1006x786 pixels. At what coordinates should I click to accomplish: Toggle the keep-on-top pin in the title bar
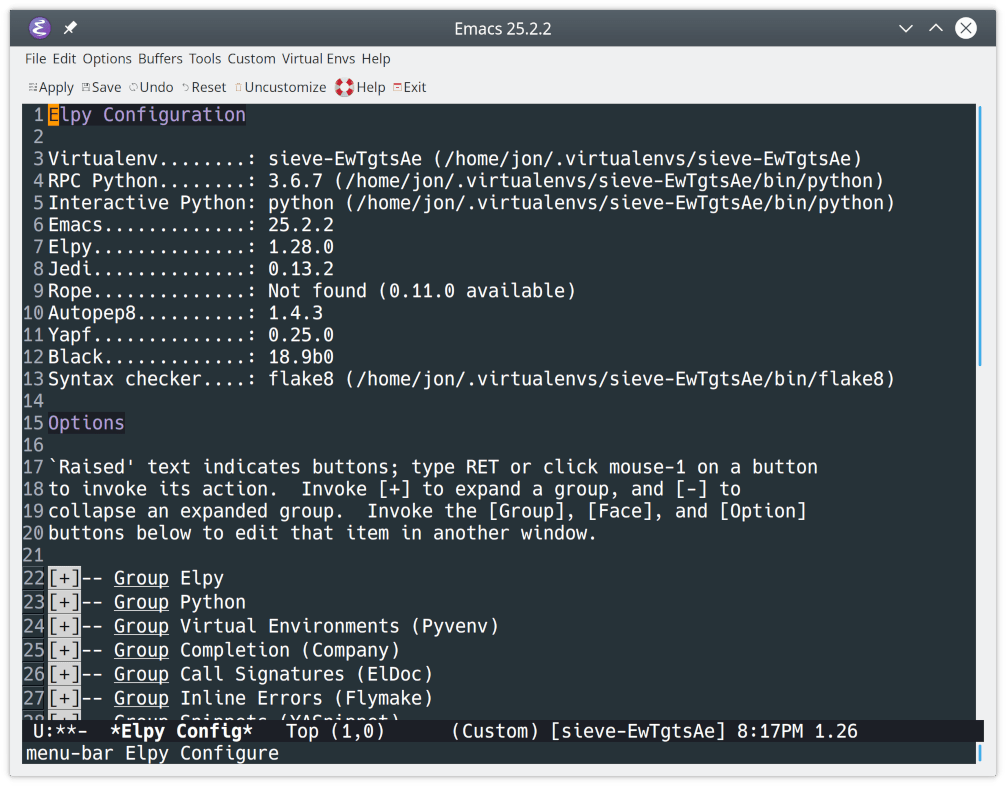68,28
